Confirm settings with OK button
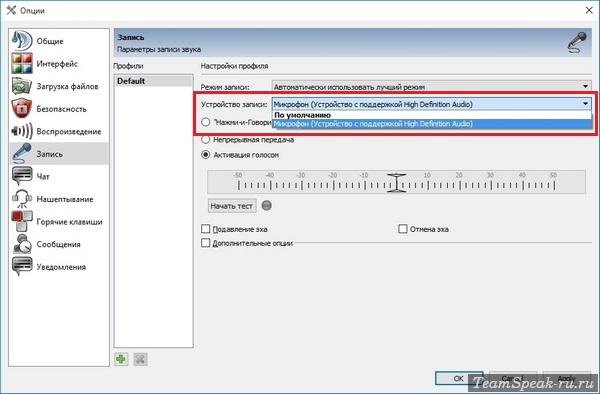 [458, 378]
